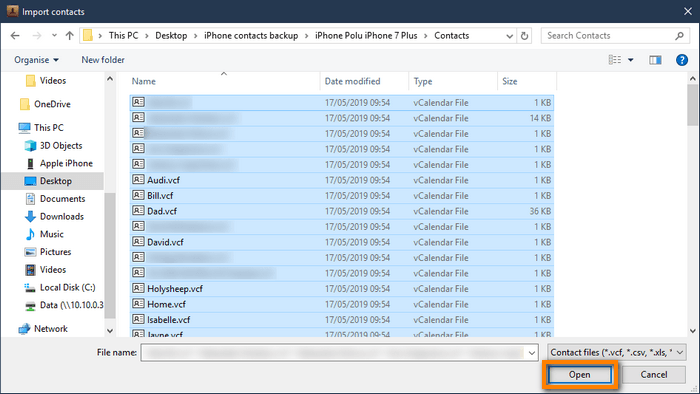Select Apple iPhone device
This screenshot has height=394, width=700.
click(59, 163)
